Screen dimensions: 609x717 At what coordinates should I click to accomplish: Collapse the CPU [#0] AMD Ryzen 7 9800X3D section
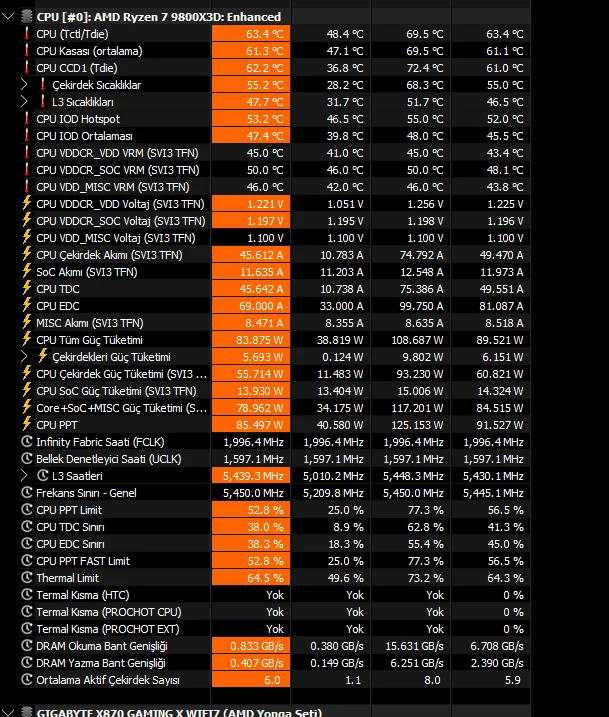pyautogui.click(x=8, y=17)
